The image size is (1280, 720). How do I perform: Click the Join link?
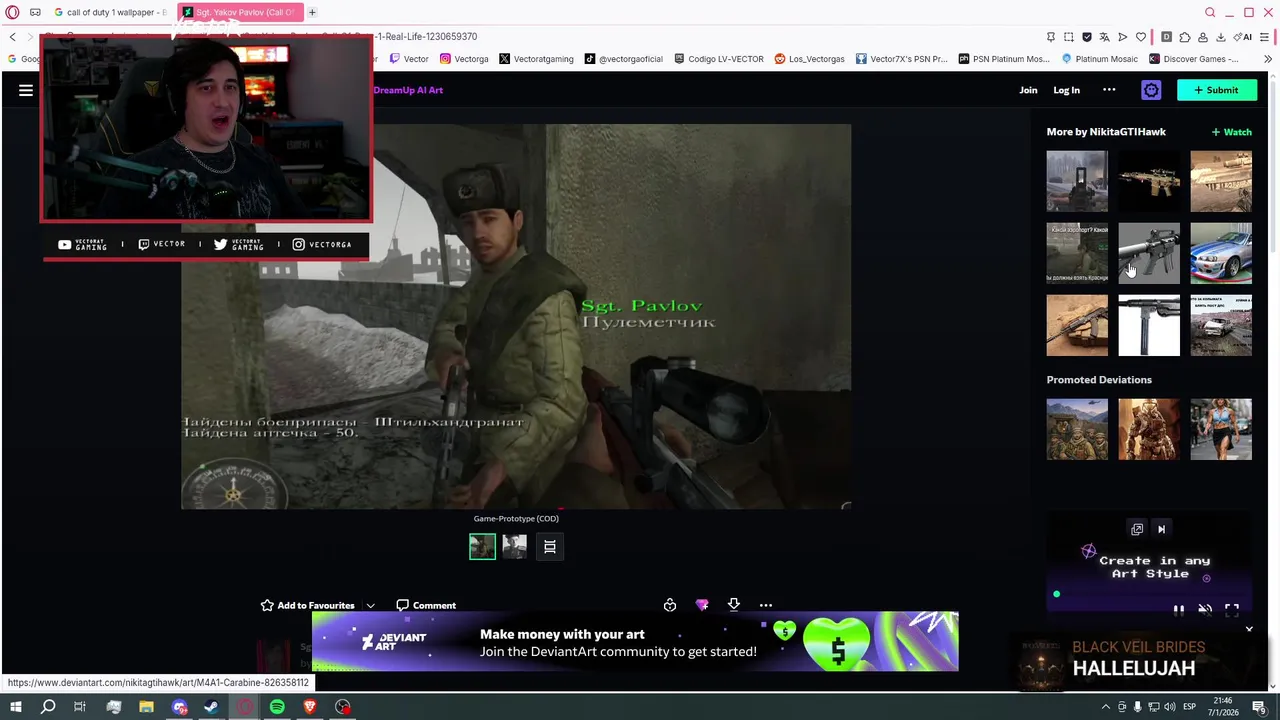1028,90
